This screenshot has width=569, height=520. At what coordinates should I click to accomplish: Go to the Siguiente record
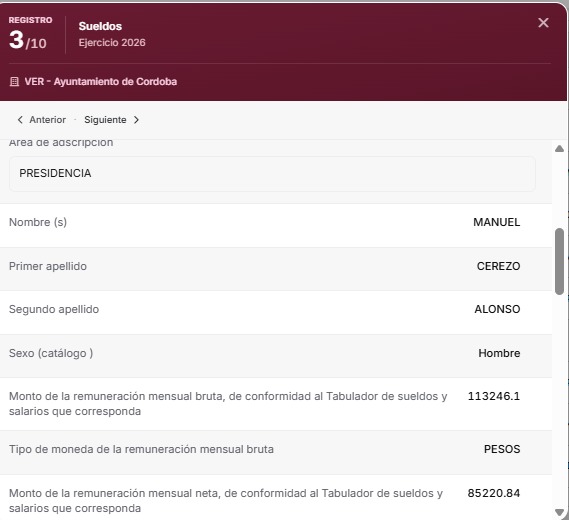click(111, 120)
